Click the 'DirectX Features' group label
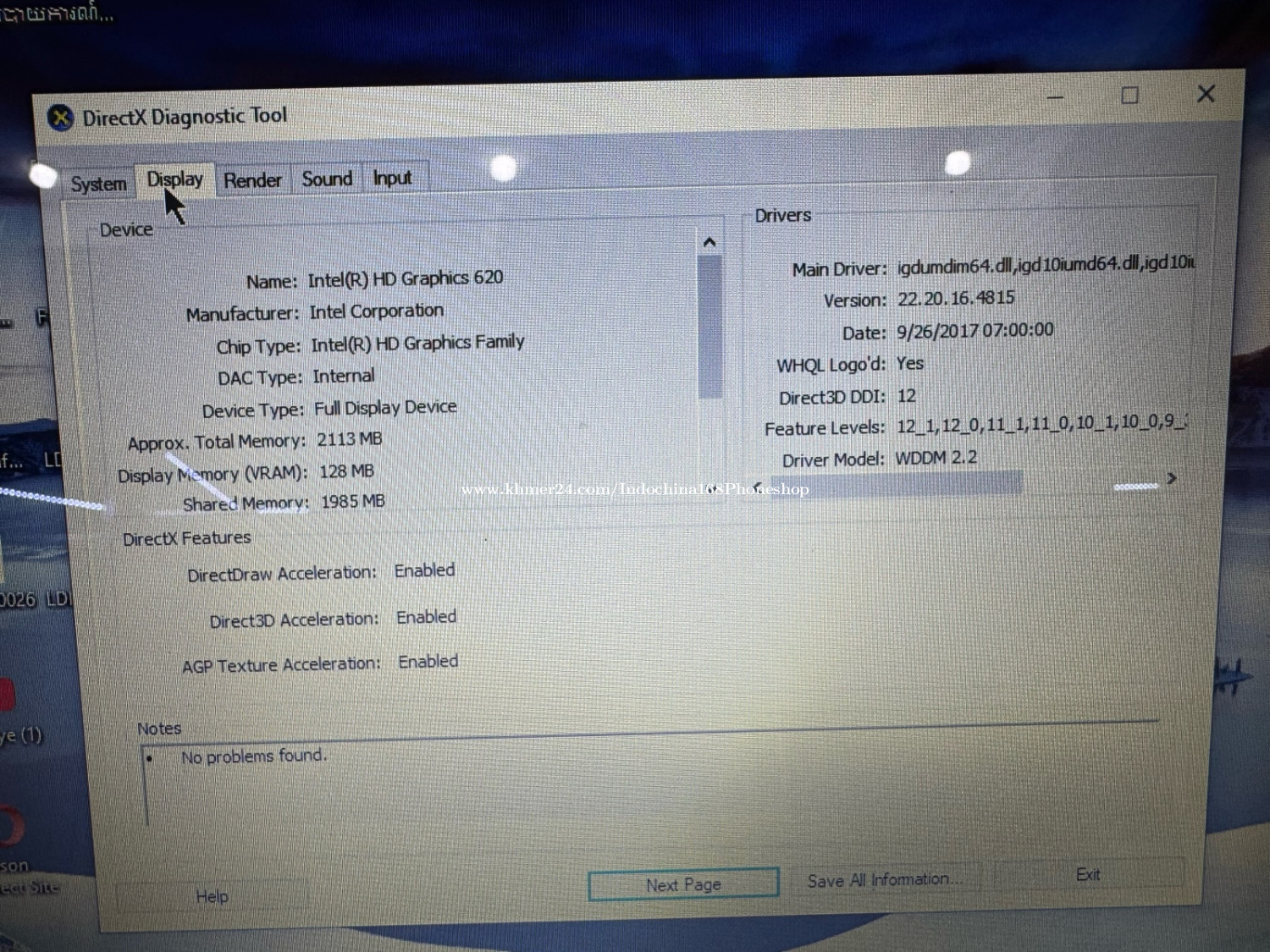Viewport: 1270px width, 952px height. pos(187,538)
